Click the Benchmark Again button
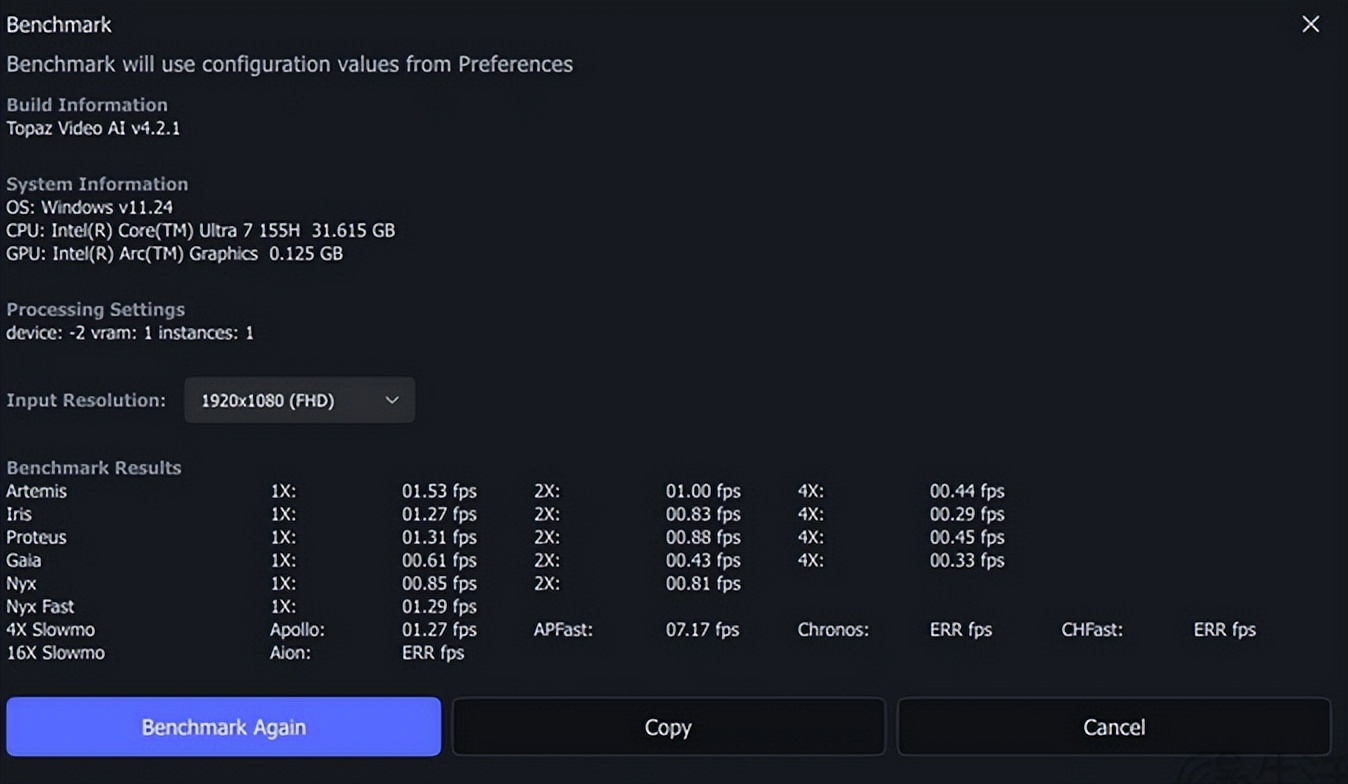1348x784 pixels. click(x=223, y=727)
